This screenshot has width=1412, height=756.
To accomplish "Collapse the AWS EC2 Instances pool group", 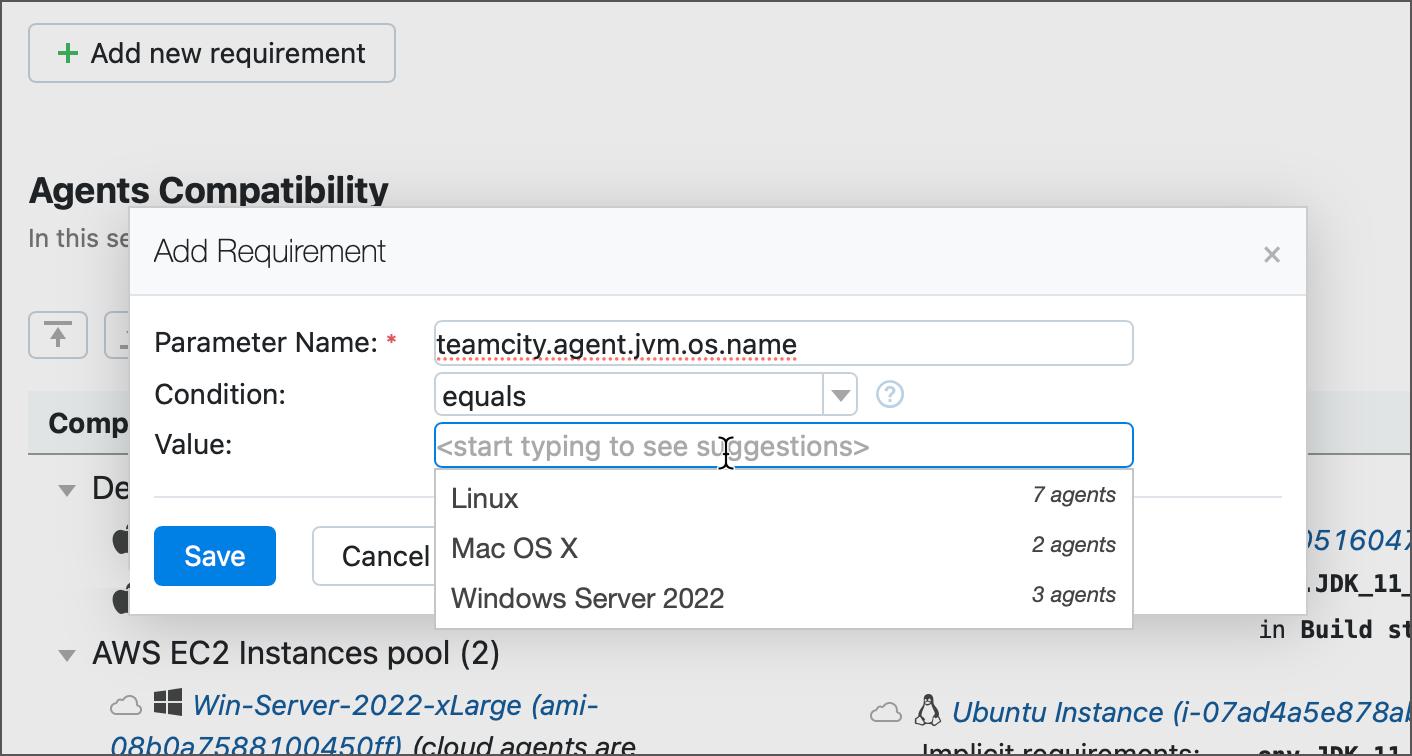I will tap(67, 656).
